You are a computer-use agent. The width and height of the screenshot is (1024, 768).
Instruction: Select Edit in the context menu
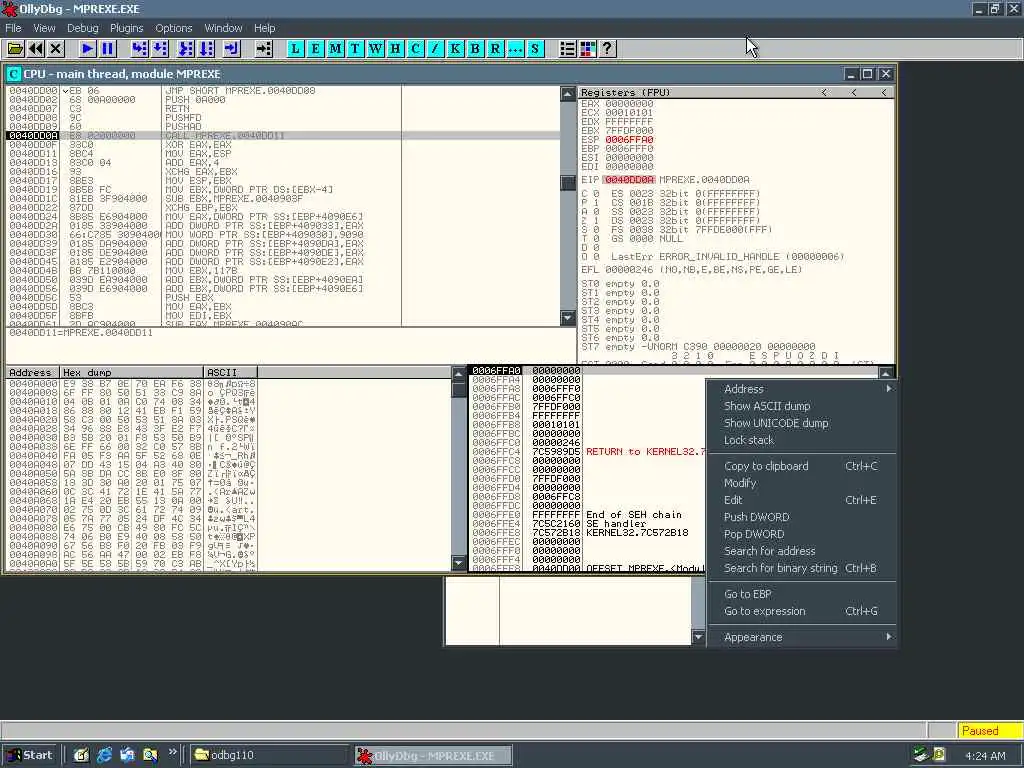803,500
